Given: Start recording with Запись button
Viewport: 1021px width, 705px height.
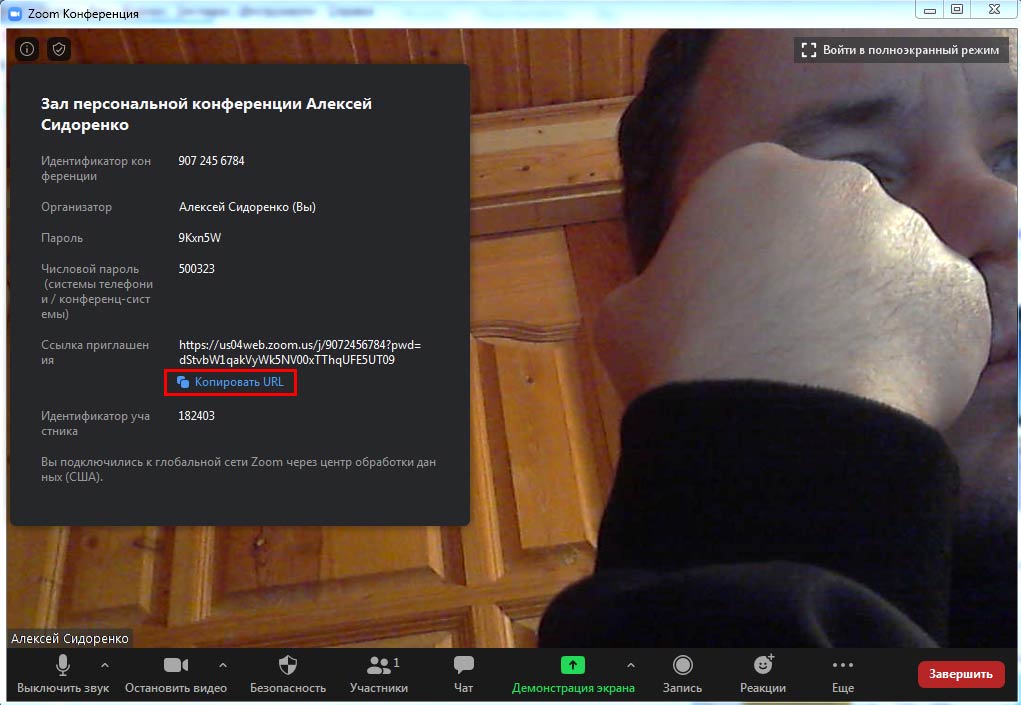Looking at the screenshot, I should pyautogui.click(x=682, y=675).
